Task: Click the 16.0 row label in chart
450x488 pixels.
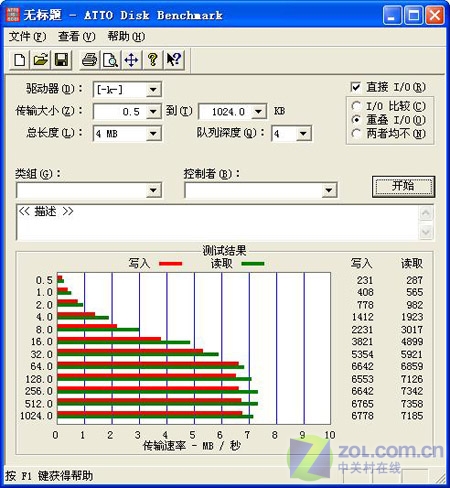Action: (42, 342)
